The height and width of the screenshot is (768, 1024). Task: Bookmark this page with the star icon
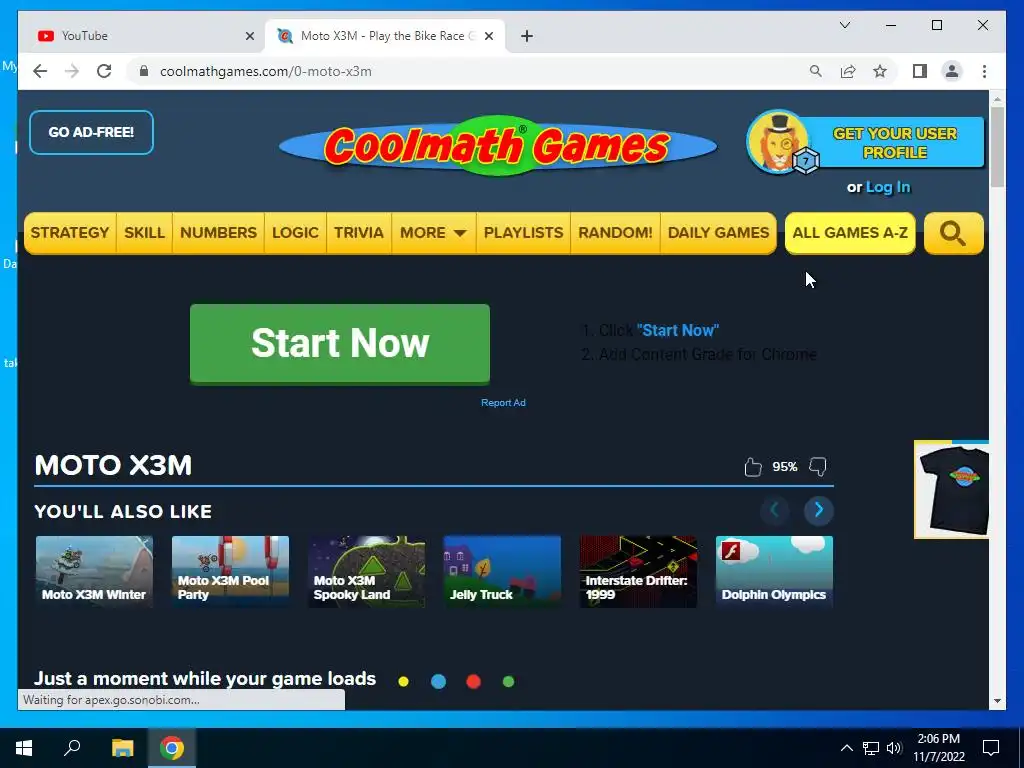(x=880, y=71)
